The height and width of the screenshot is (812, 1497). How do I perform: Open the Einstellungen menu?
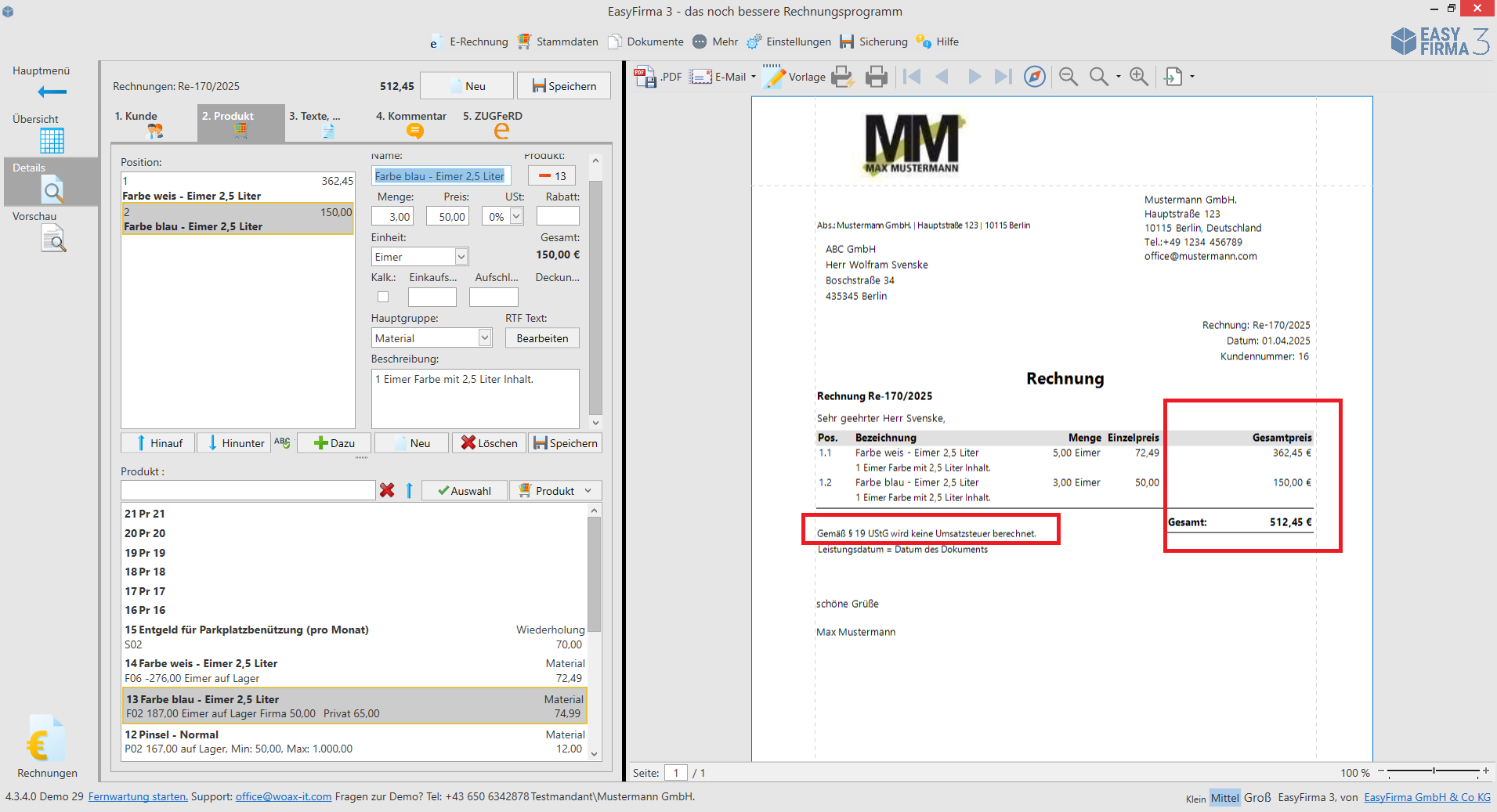[x=789, y=42]
